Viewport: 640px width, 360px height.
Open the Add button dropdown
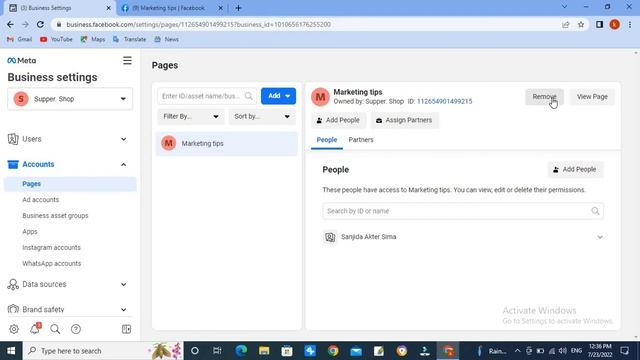278,96
